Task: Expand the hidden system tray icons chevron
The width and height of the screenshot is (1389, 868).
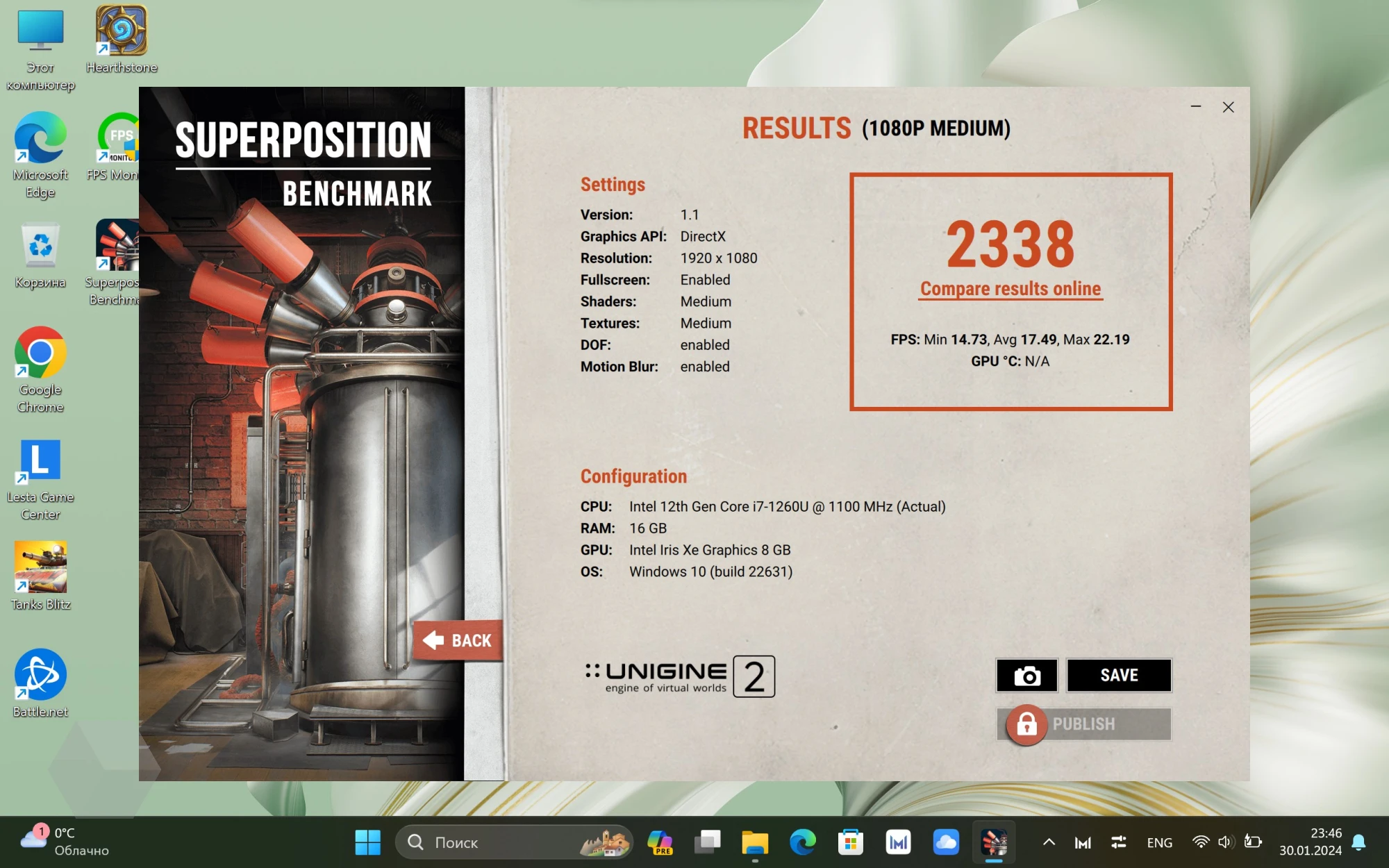Action: pyautogui.click(x=1049, y=842)
